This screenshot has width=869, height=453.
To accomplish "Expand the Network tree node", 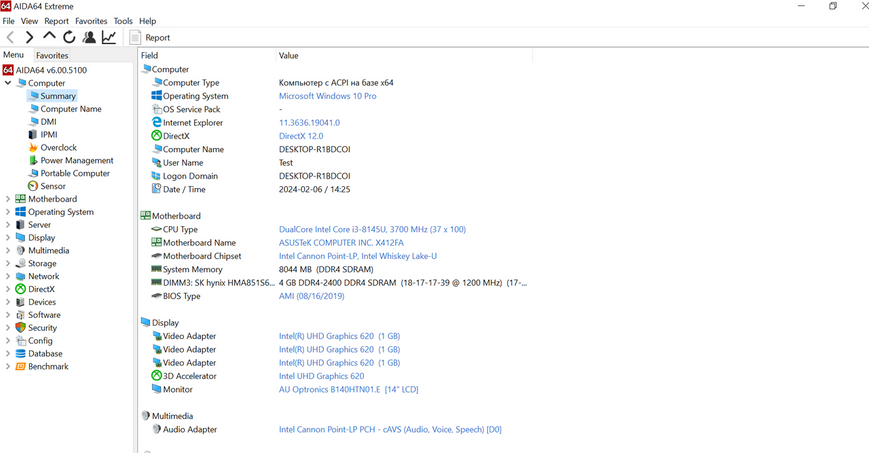I will point(8,276).
